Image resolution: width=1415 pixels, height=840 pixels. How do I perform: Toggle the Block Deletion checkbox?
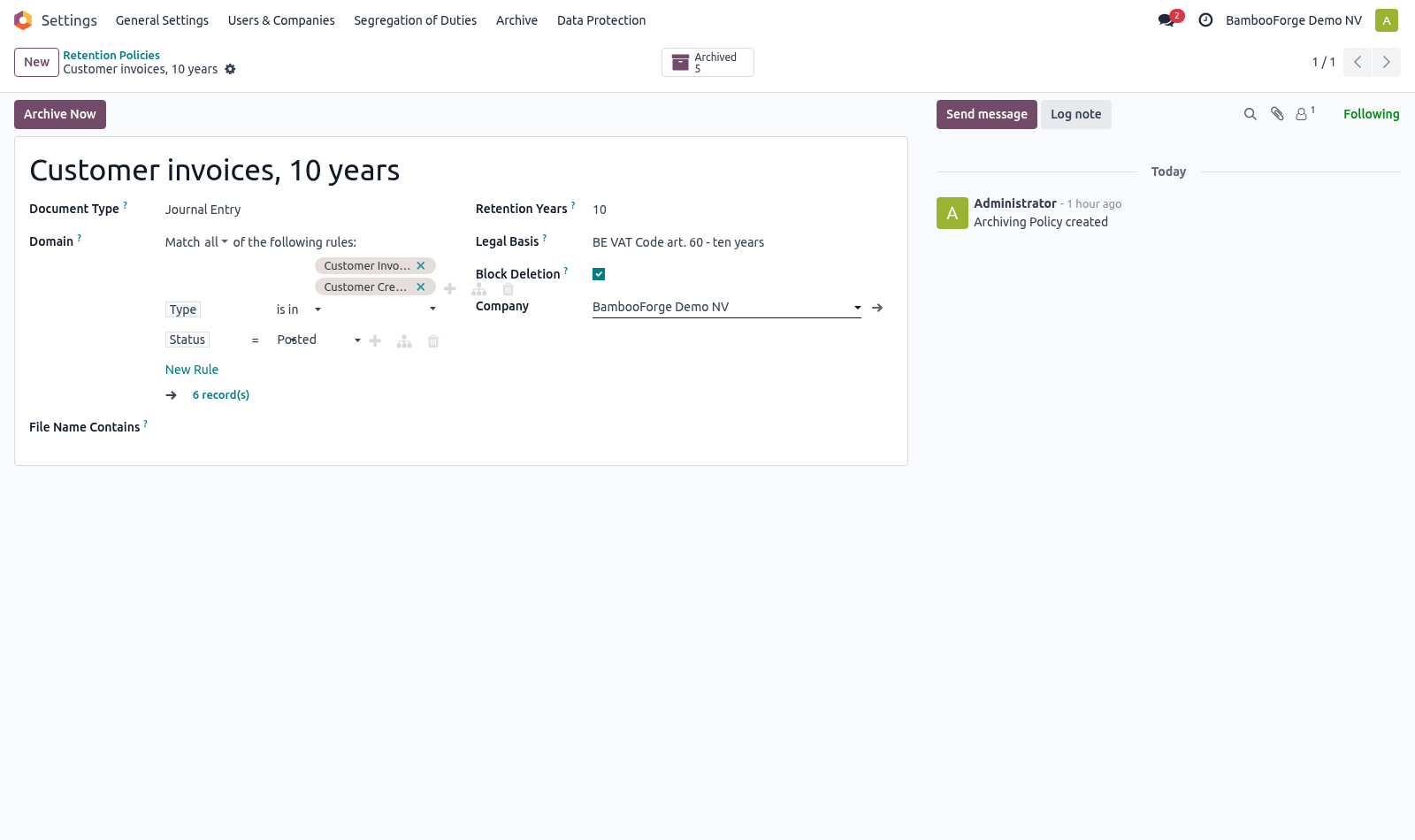599,274
